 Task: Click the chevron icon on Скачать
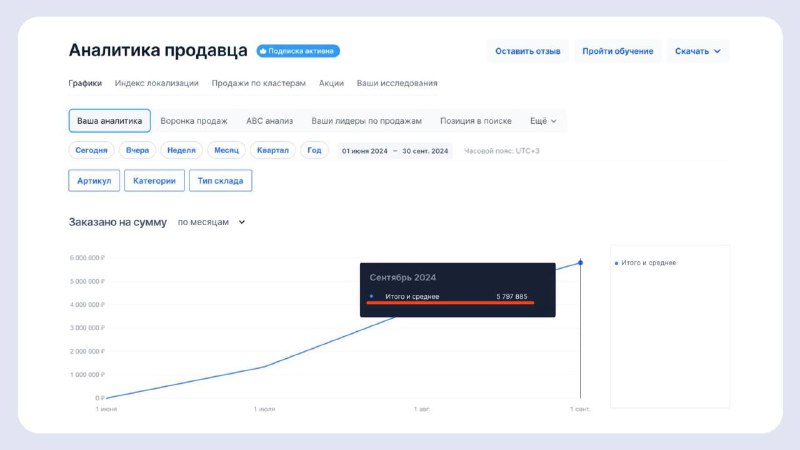(717, 51)
